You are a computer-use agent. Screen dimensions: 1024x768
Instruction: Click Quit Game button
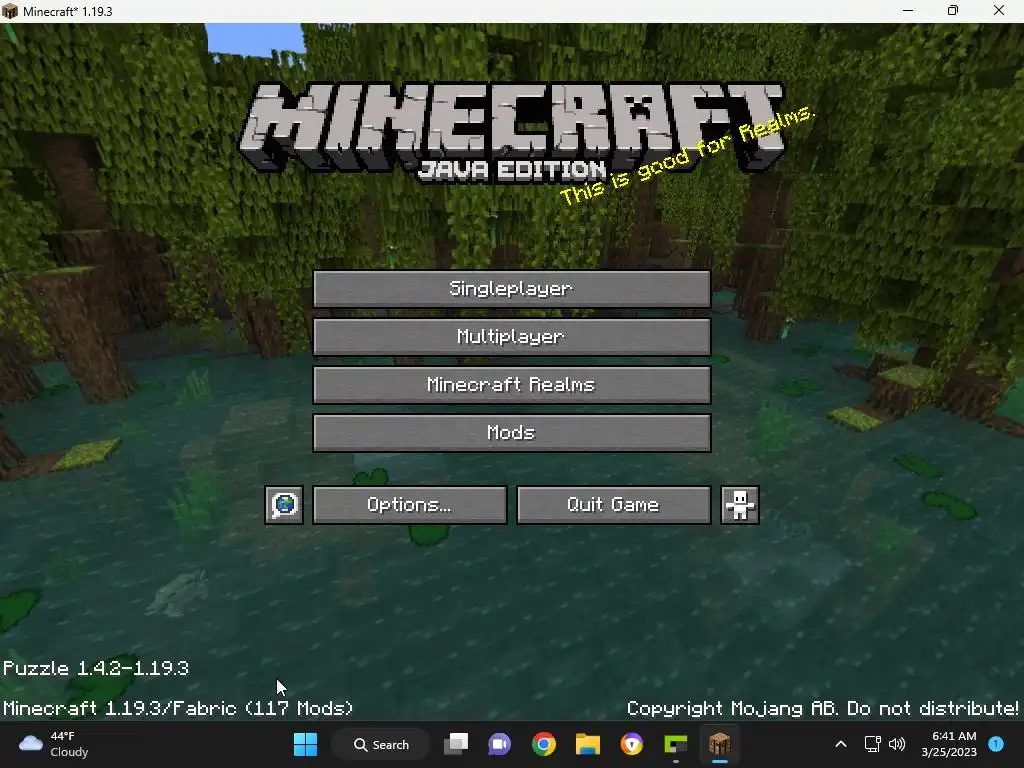(613, 504)
